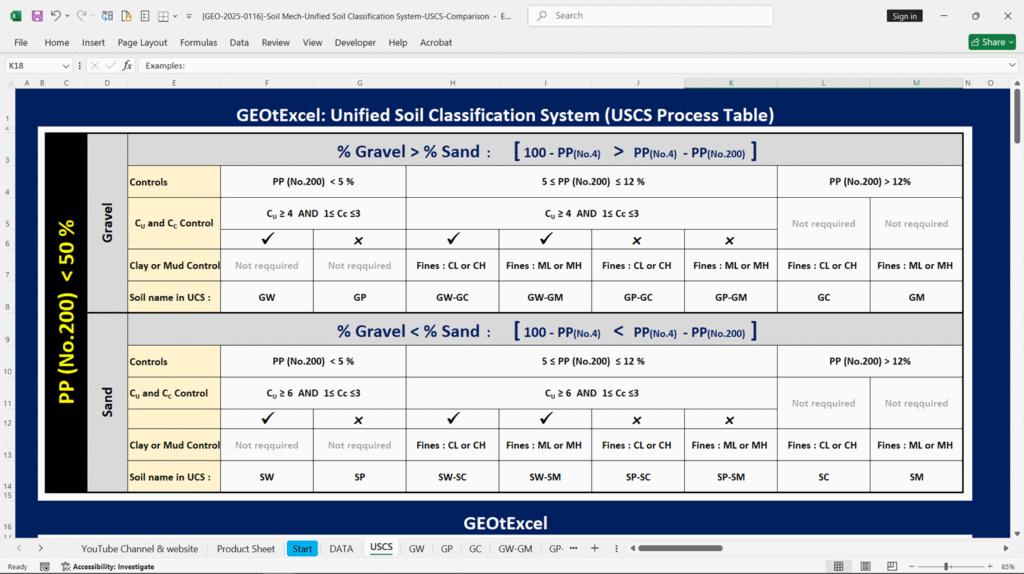The width and height of the screenshot is (1024, 574).
Task: Switch to Page Layout view icon
Action: pos(865,566)
